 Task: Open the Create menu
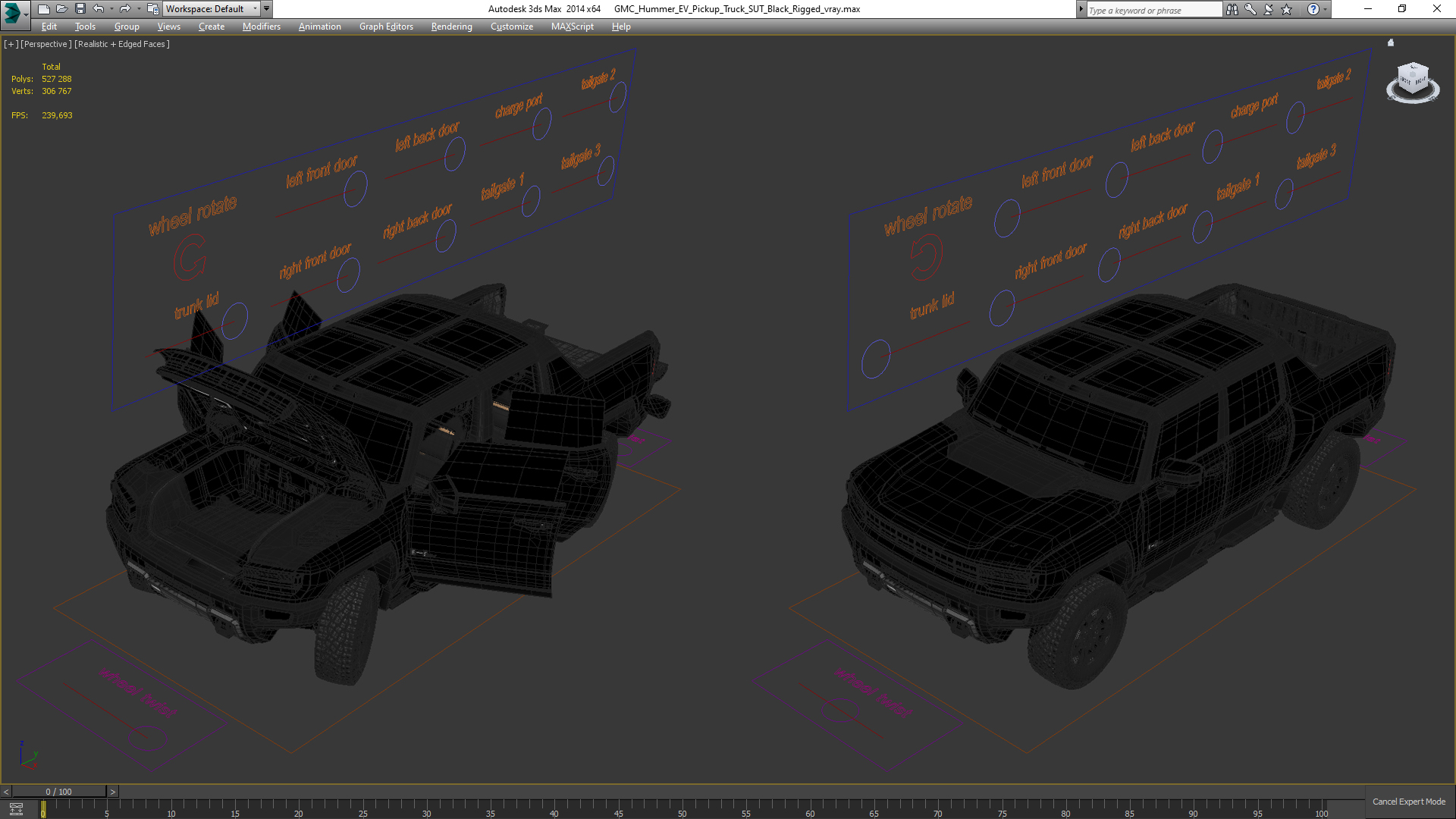[212, 27]
